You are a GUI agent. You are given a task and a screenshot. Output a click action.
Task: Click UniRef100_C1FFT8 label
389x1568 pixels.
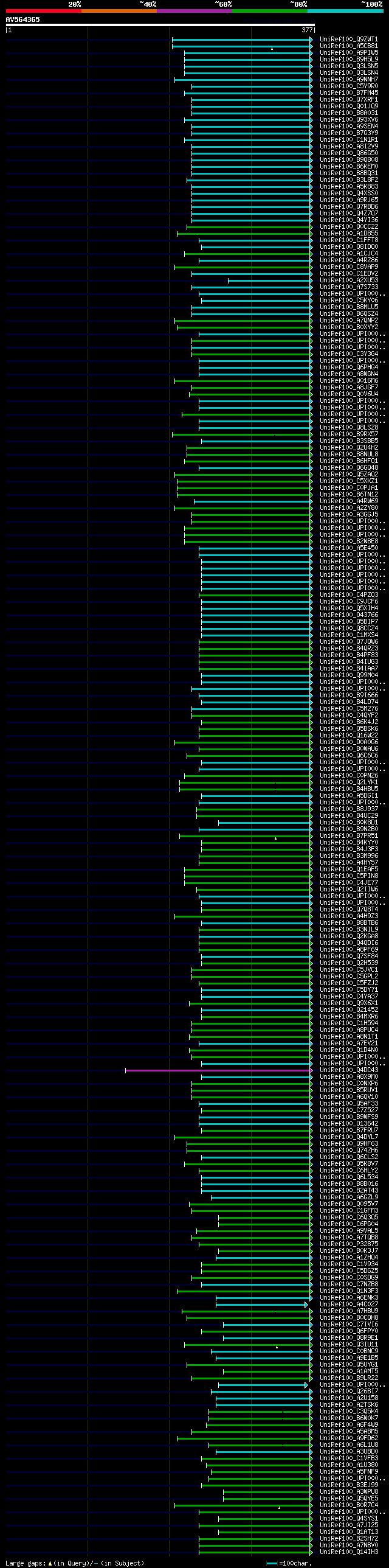pyautogui.click(x=349, y=240)
